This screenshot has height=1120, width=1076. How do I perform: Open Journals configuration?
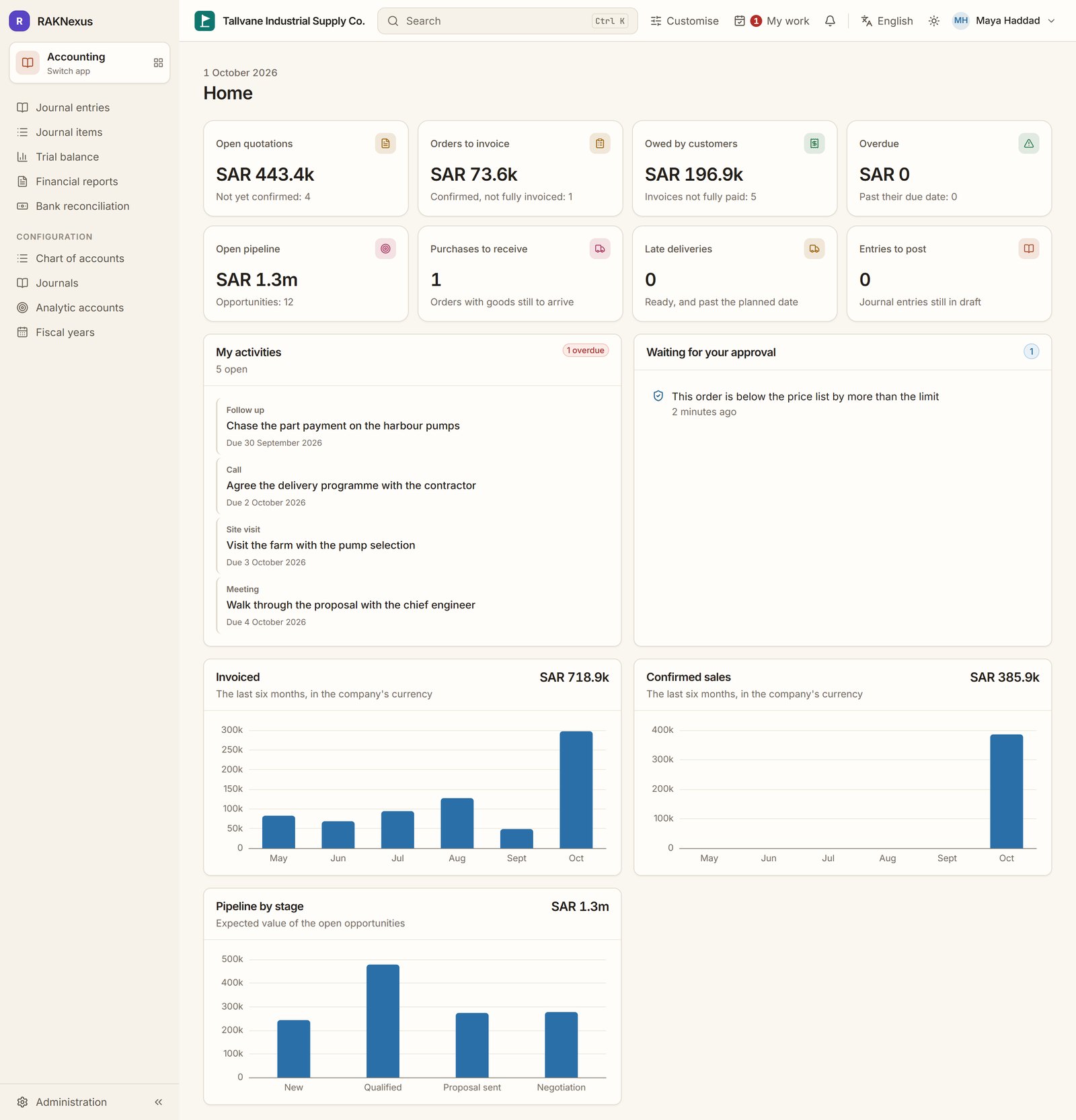89,283
